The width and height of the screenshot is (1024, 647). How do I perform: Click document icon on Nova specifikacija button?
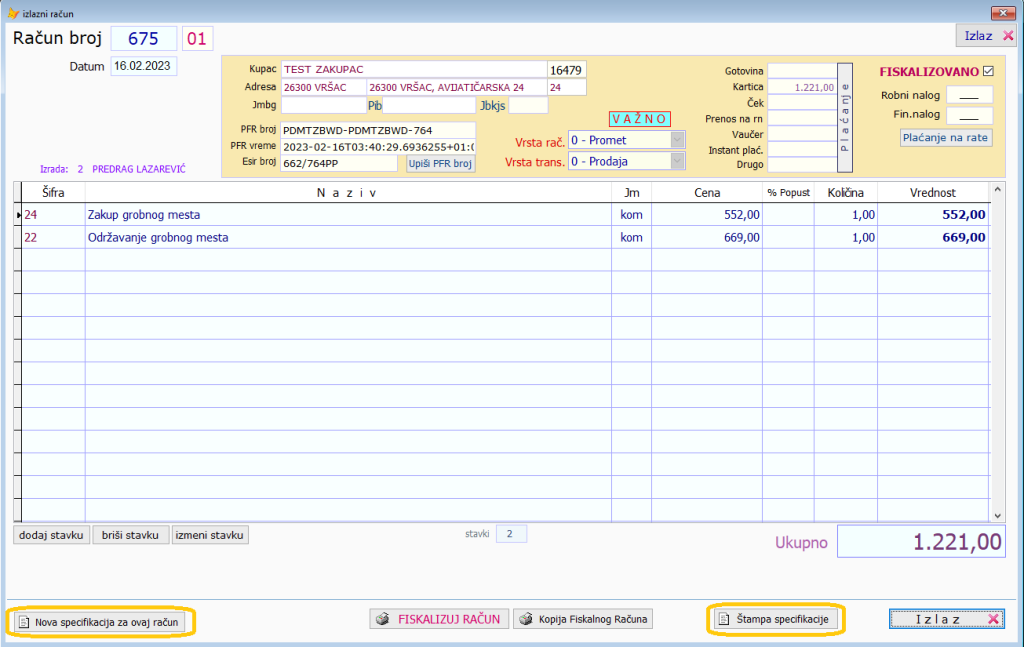coord(24,622)
